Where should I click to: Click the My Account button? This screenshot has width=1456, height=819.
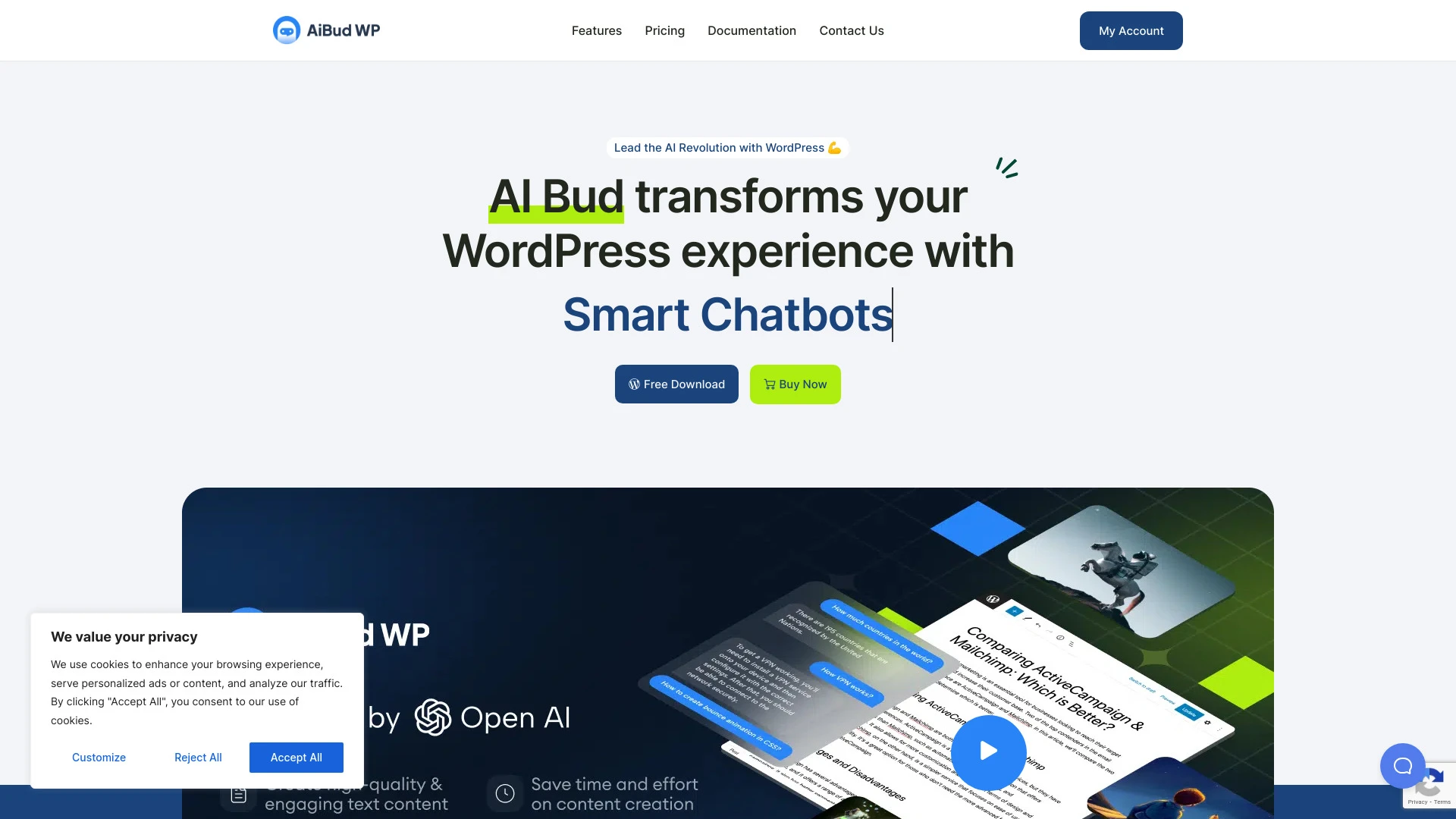point(1131,30)
